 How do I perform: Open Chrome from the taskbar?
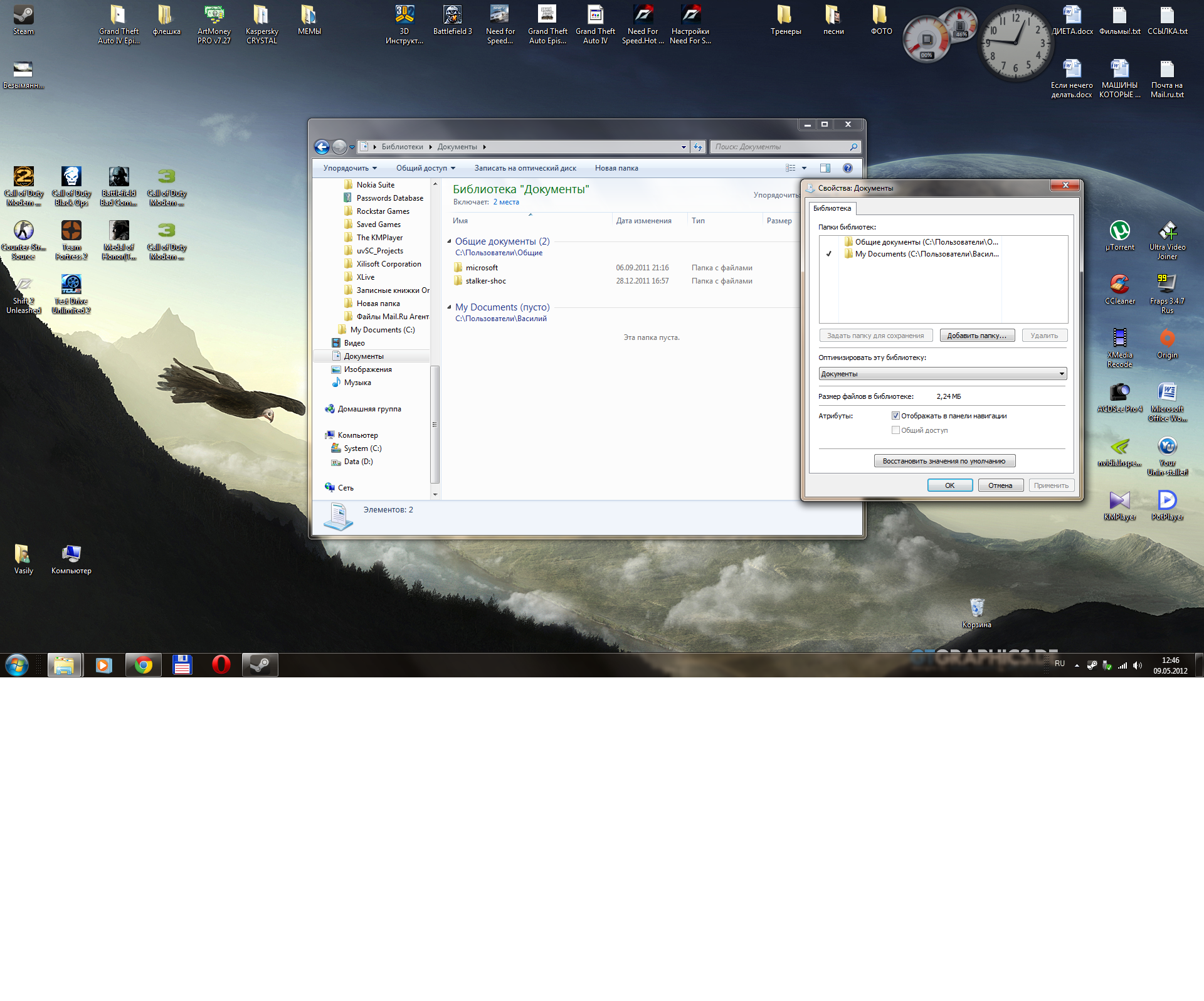coord(144,665)
